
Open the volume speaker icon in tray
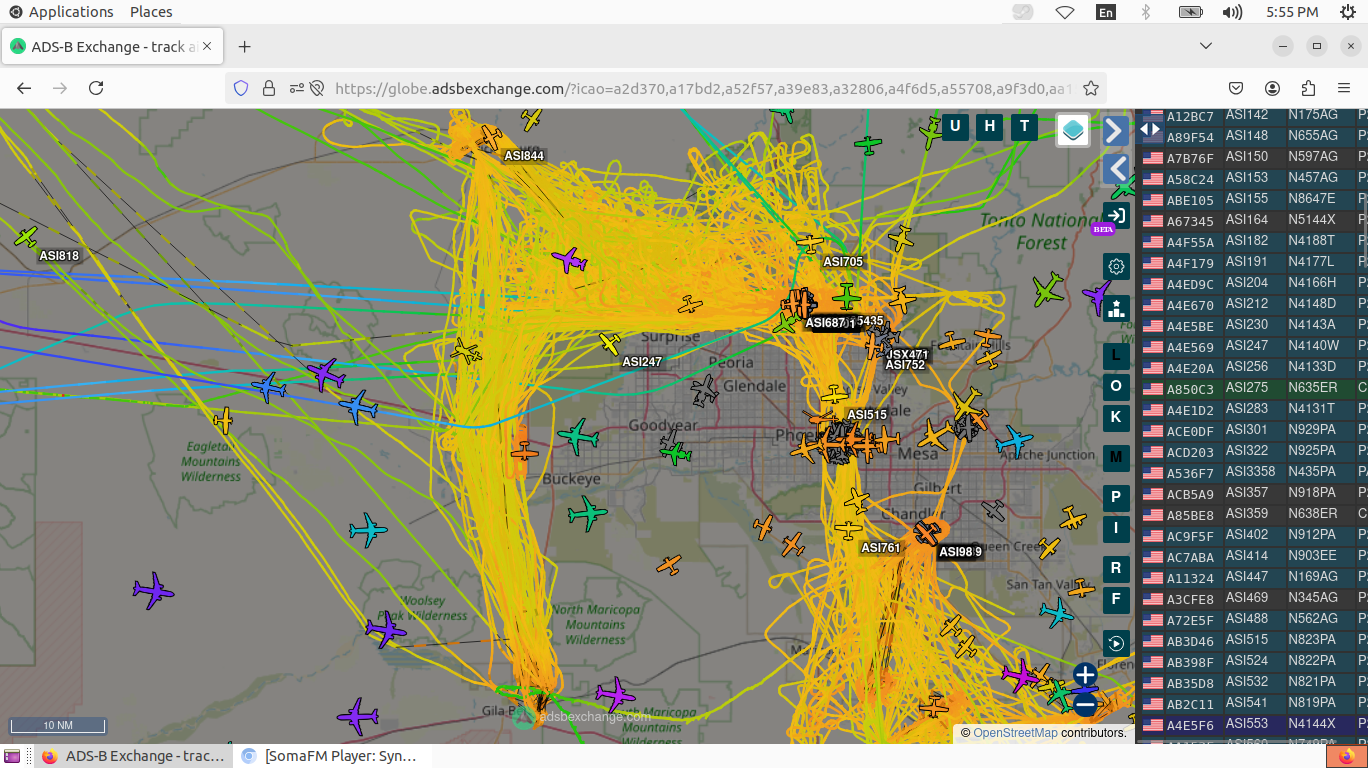coord(1233,12)
